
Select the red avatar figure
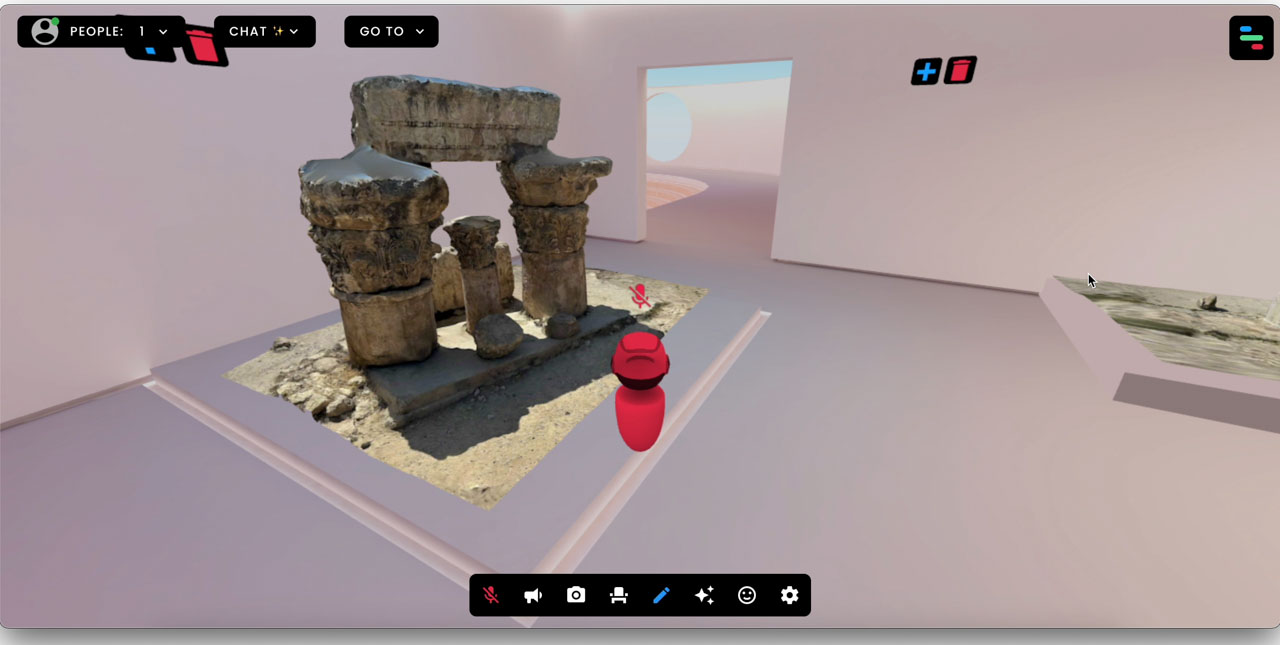pyautogui.click(x=640, y=391)
